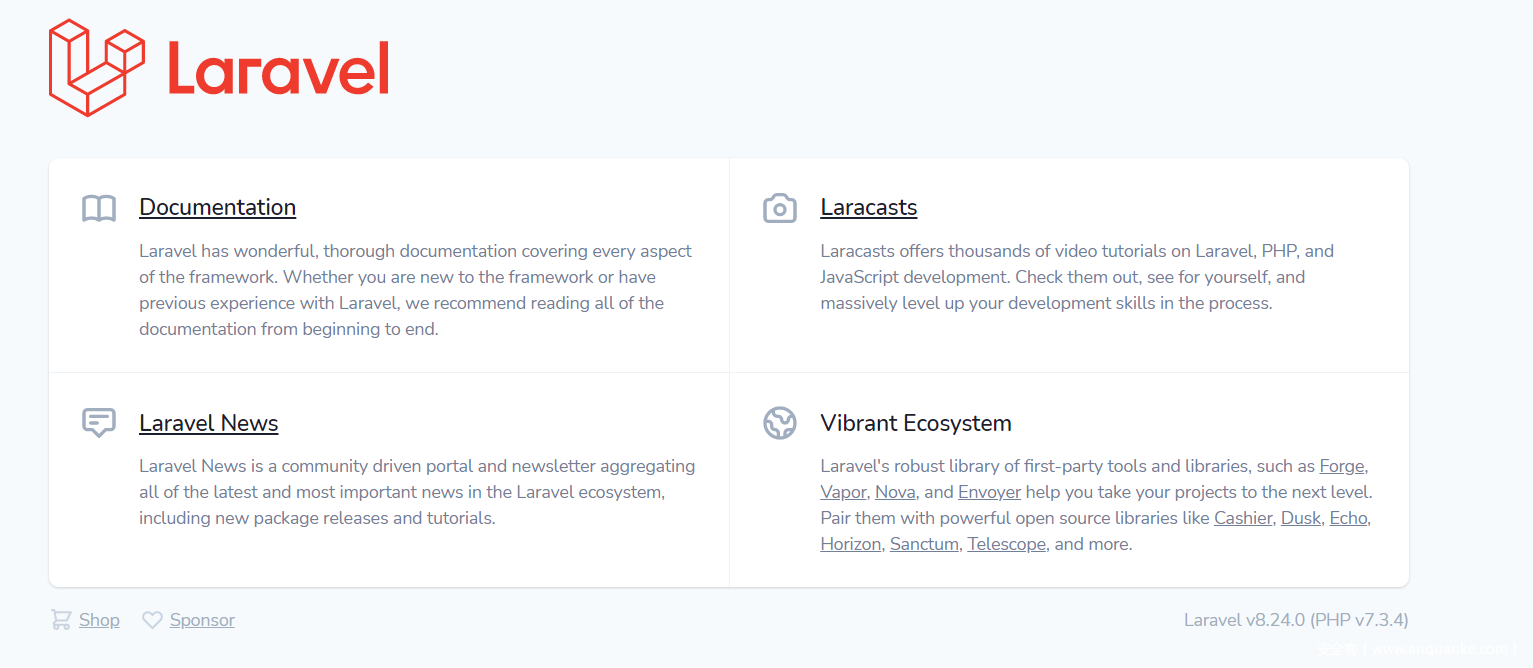The image size is (1533, 668).
Task: Open the Dusk link
Action: pyautogui.click(x=1301, y=518)
